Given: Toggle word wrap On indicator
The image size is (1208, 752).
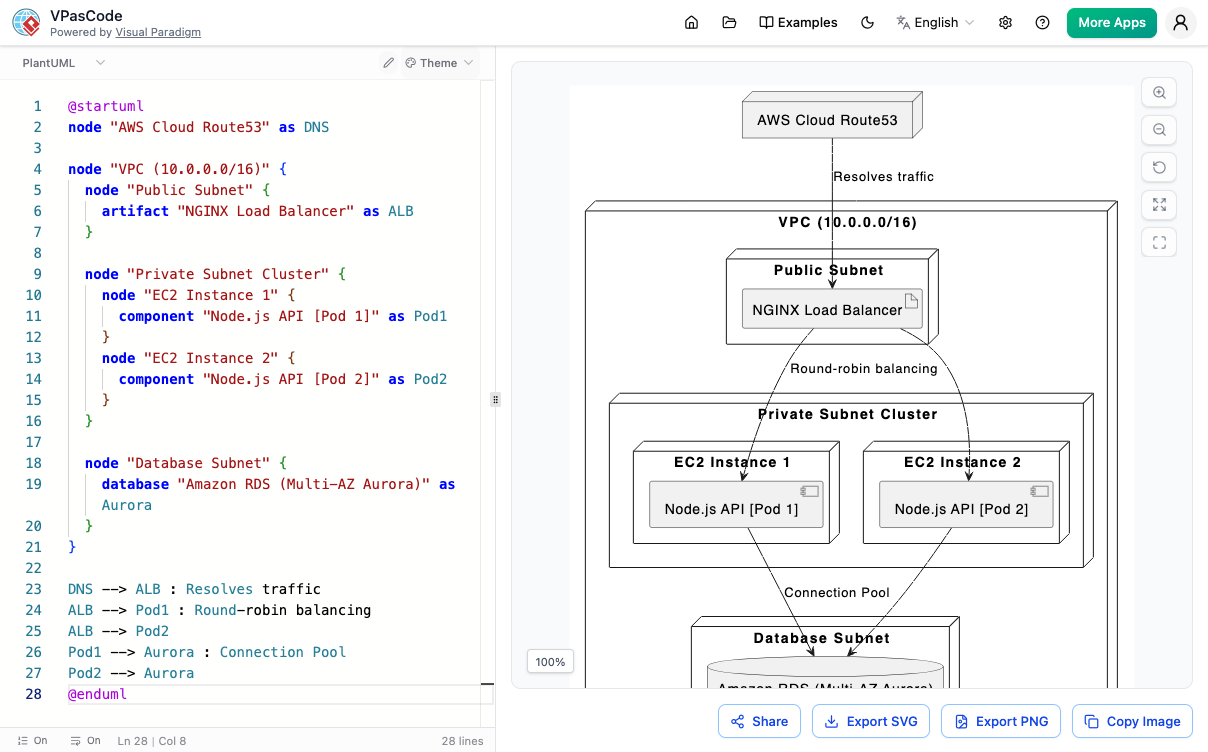Looking at the screenshot, I should click(x=85, y=741).
